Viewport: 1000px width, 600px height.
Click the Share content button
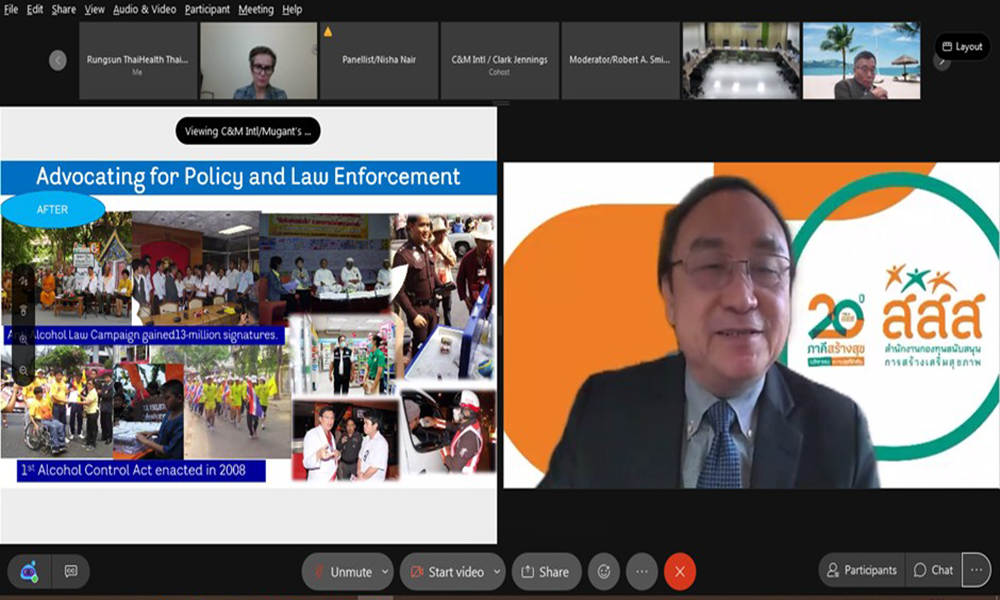coord(546,572)
